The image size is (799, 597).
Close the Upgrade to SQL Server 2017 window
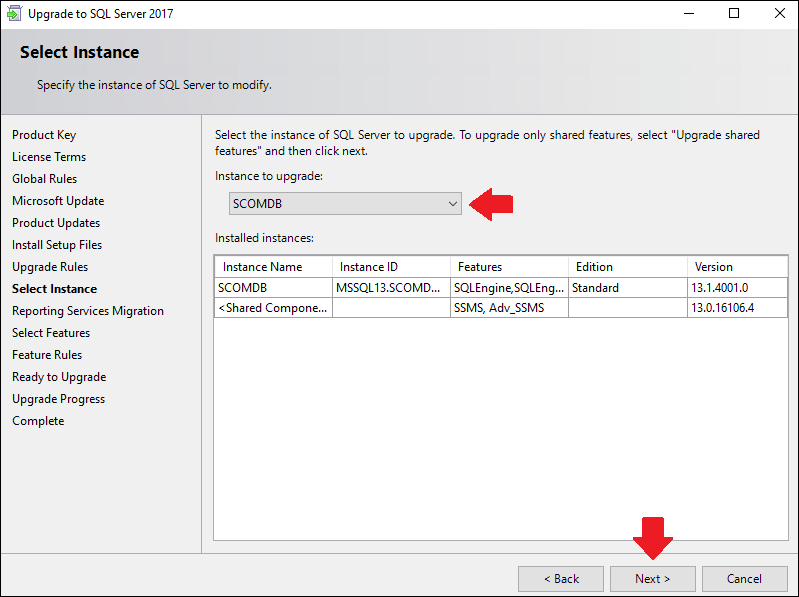[x=779, y=14]
